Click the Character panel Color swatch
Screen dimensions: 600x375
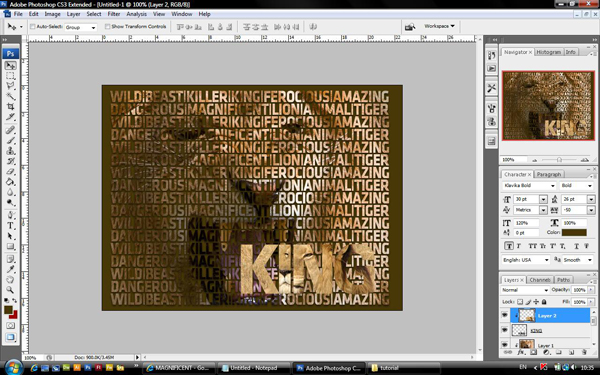click(x=574, y=232)
